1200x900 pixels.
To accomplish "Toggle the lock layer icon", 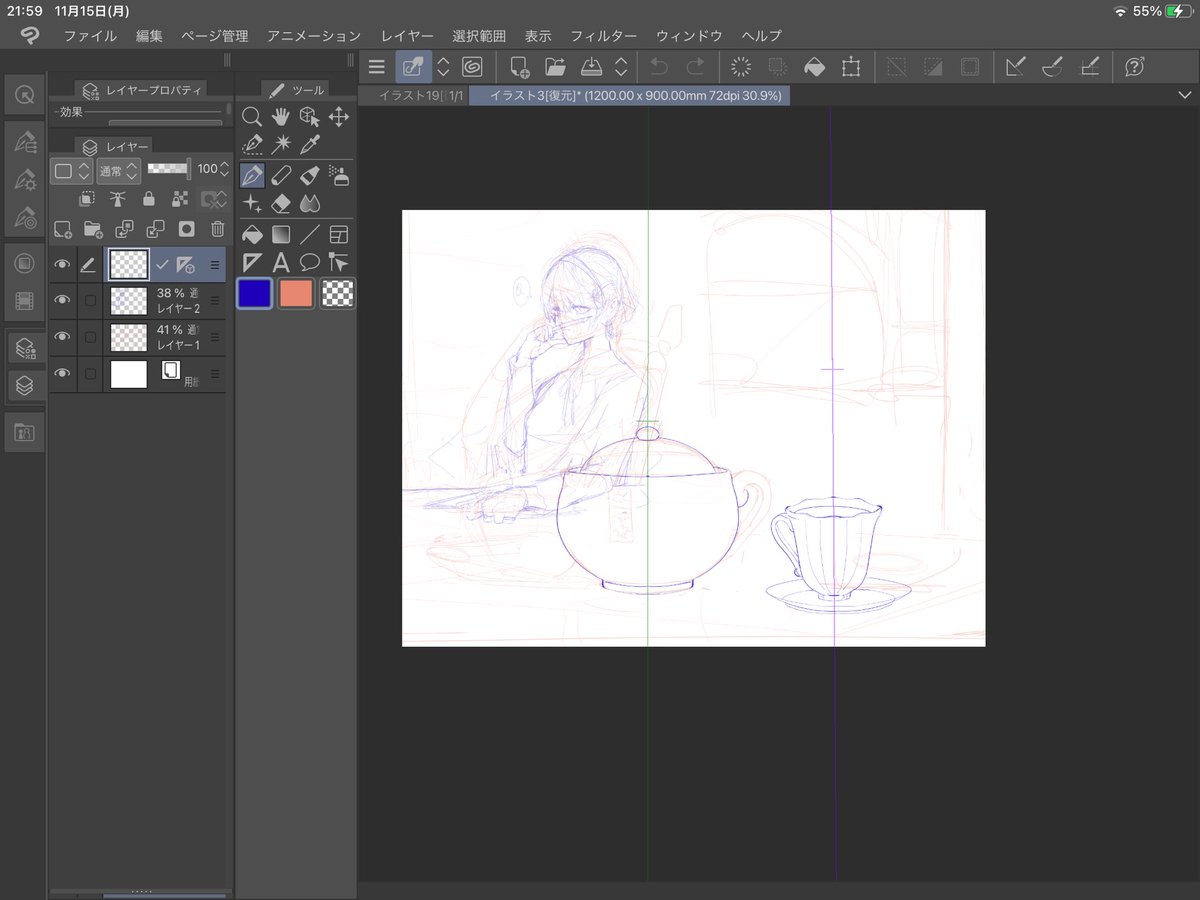I will (148, 199).
